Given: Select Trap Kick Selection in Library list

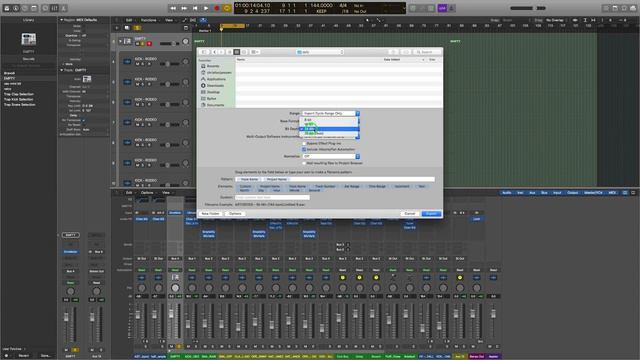Looking at the screenshot, I should (19, 100).
